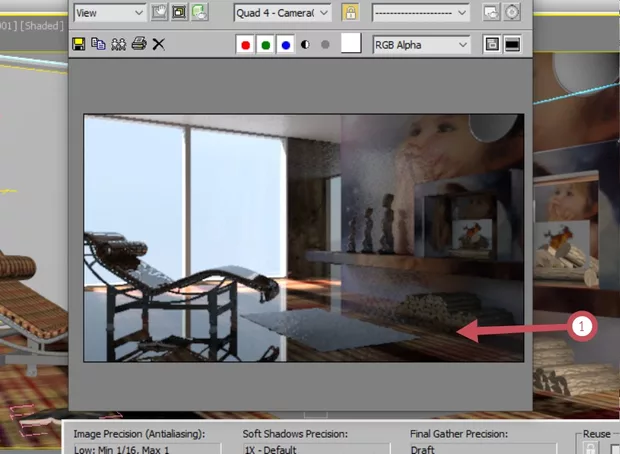The height and width of the screenshot is (454, 620).
Task: Click the white color swatch
Action: [350, 44]
